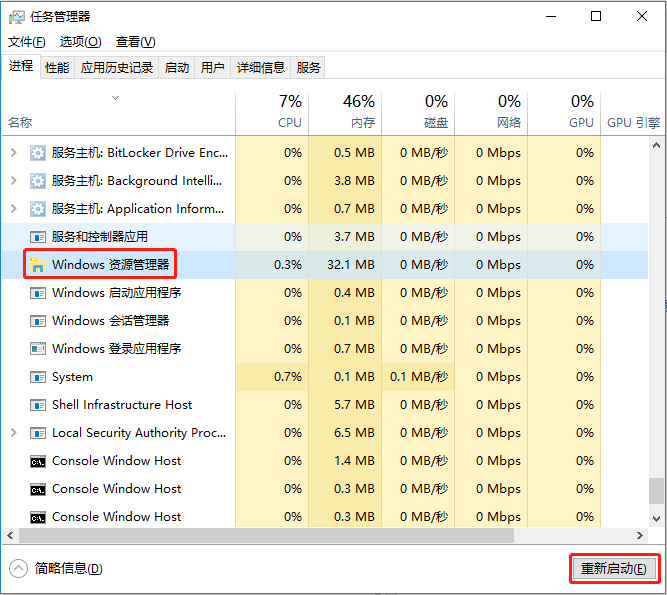Click the horizontal scrollbar right arrow

[640, 536]
